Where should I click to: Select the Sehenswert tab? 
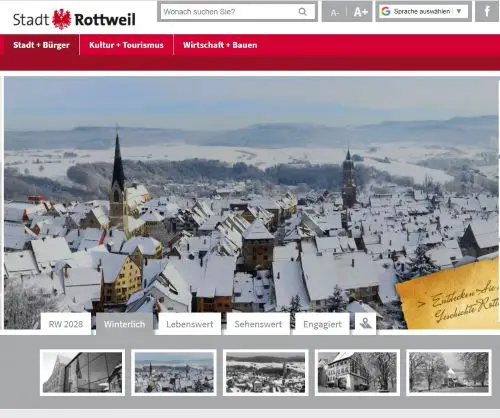[x=258, y=324]
